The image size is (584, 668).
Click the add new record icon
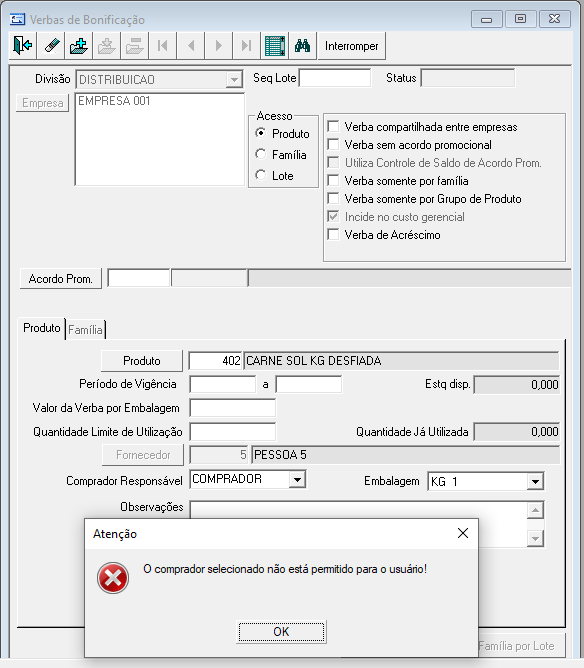point(79,45)
